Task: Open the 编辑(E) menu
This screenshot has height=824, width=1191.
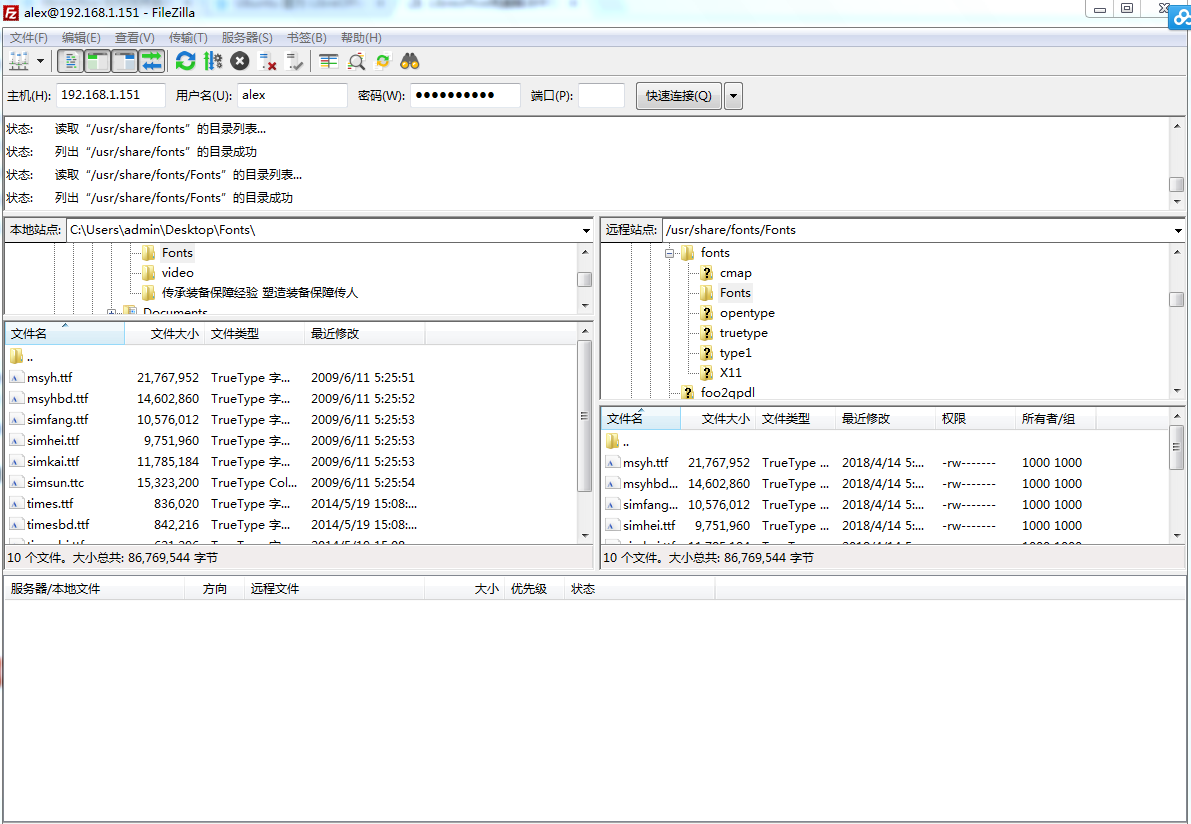Action: (81, 38)
